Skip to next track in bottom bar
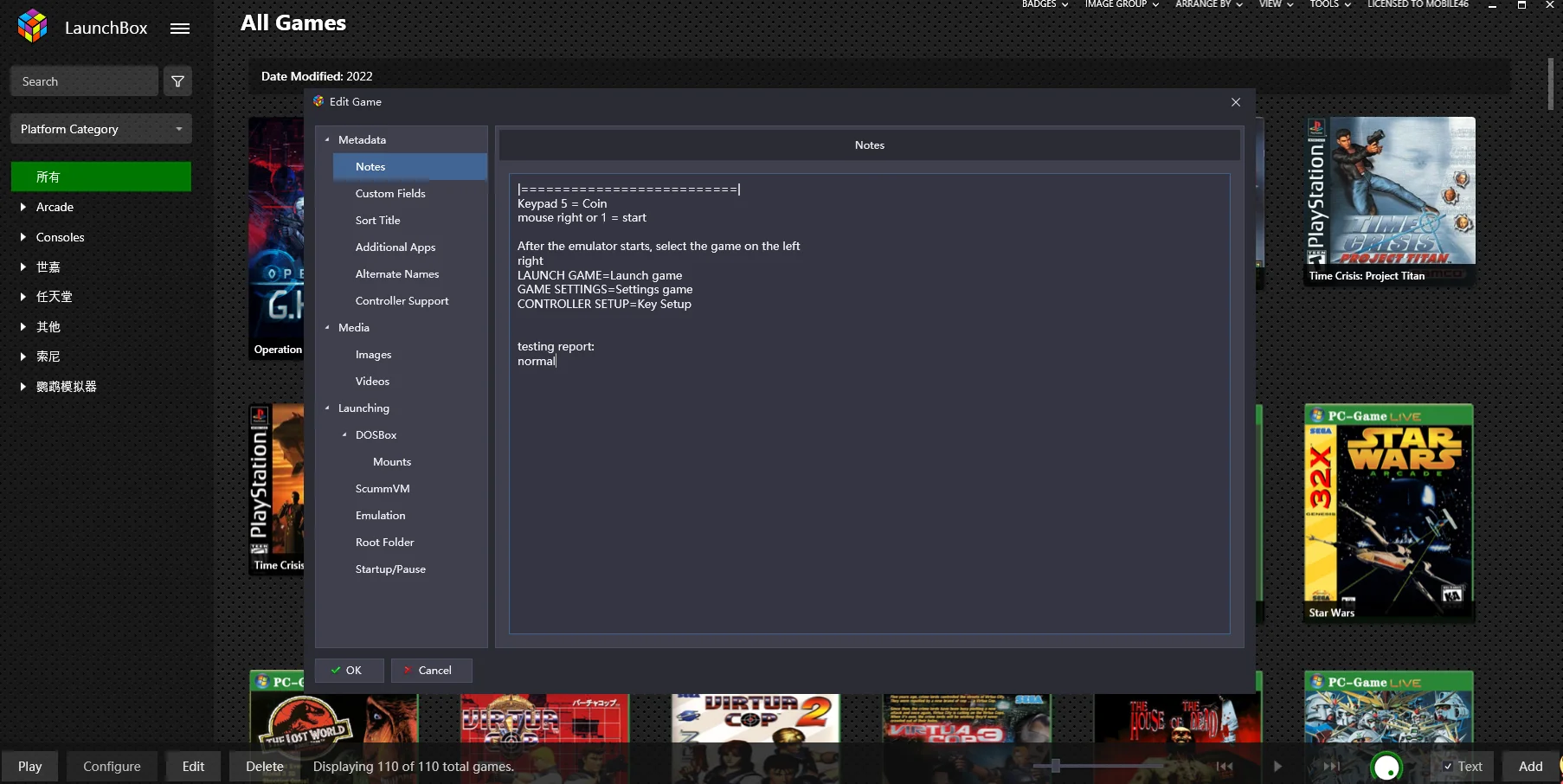The height and width of the screenshot is (784, 1563). coord(1332,766)
